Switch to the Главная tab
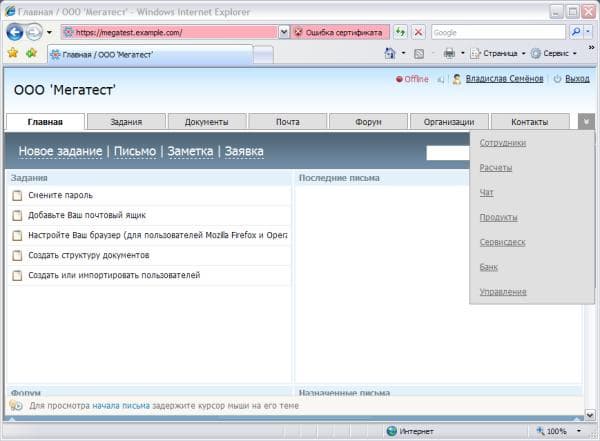This screenshot has height=441, width=600. pos(45,122)
